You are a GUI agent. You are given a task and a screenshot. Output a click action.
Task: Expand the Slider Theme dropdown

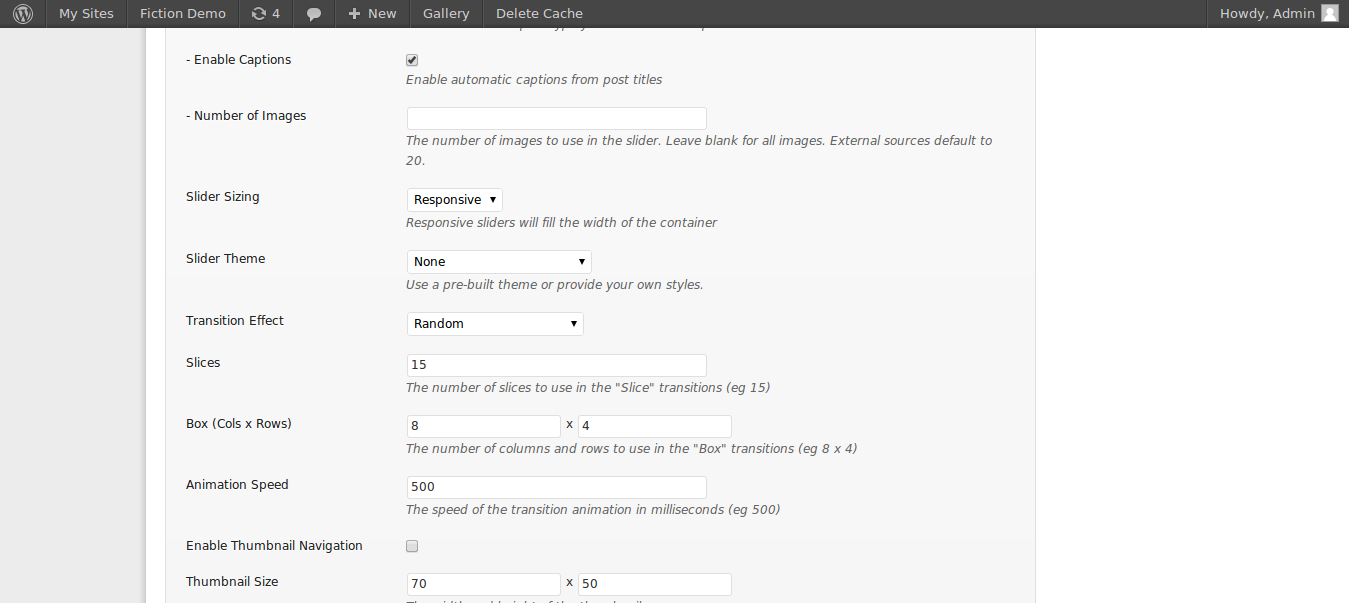(x=499, y=262)
